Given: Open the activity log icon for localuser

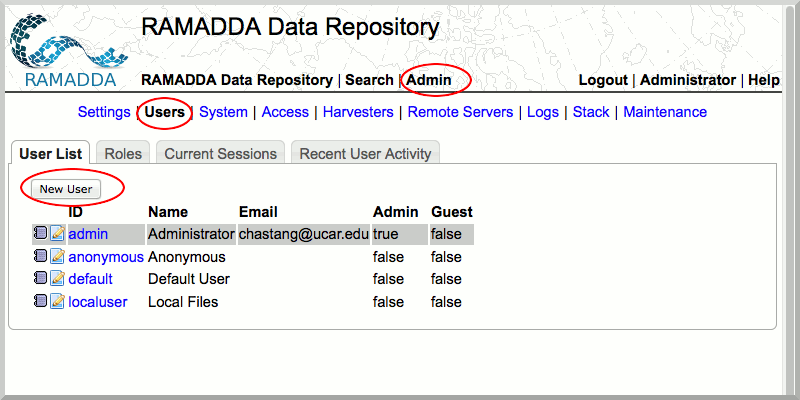Looking at the screenshot, I should pyautogui.click(x=40, y=302).
